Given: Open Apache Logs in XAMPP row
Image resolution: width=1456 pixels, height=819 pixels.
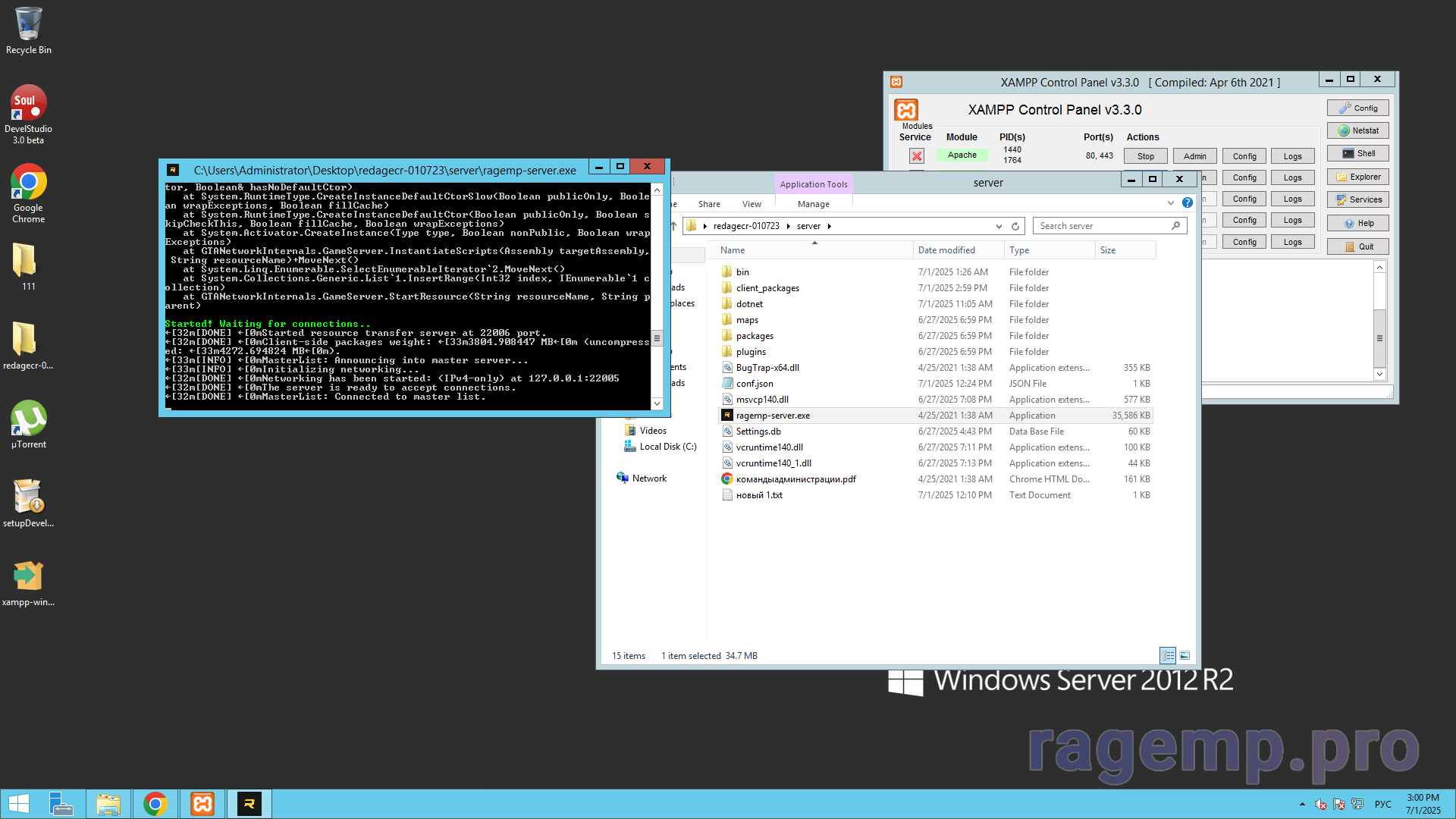Looking at the screenshot, I should pyautogui.click(x=1293, y=156).
